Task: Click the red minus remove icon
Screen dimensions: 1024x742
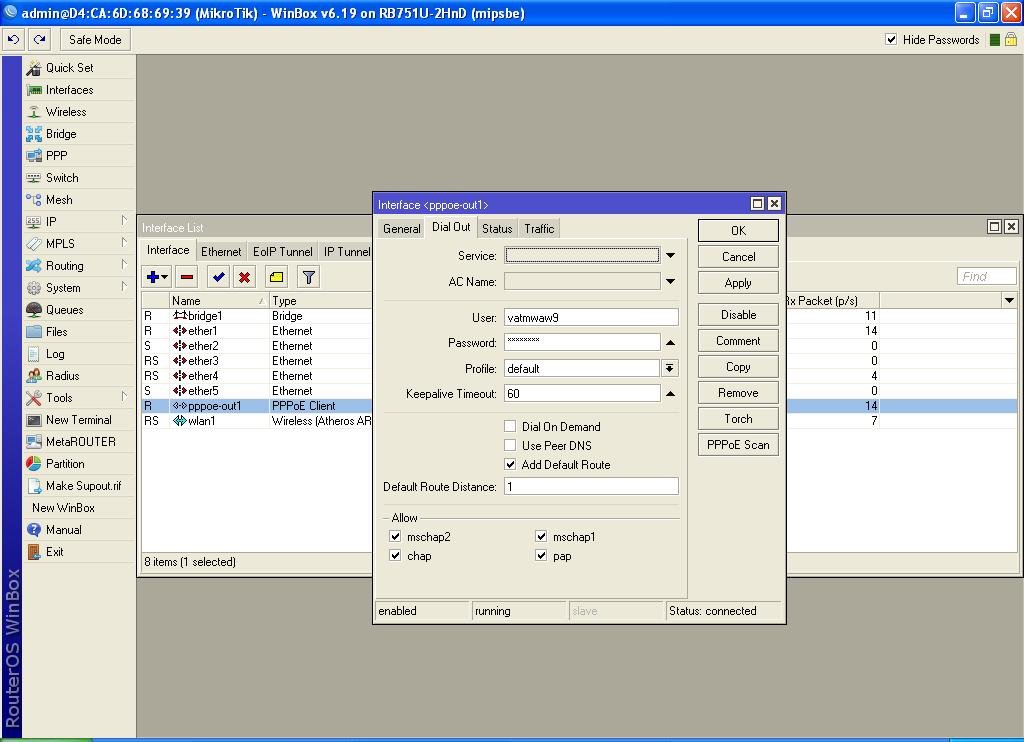Action: click(x=187, y=277)
